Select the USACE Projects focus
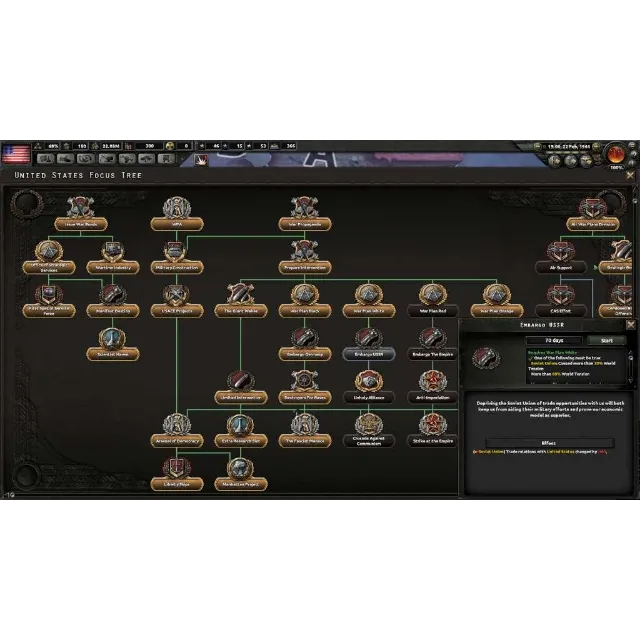Screen dimensions: 640x640 [x=177, y=303]
